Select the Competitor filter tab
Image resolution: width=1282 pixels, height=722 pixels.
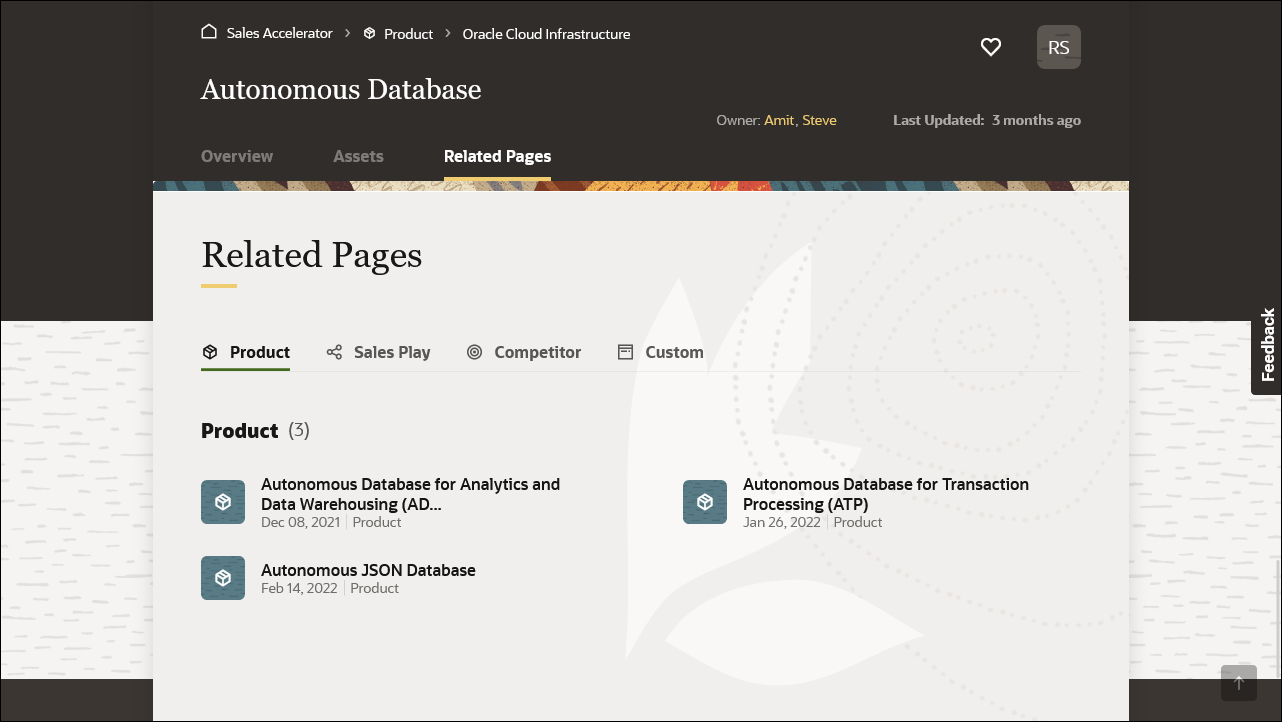click(537, 352)
